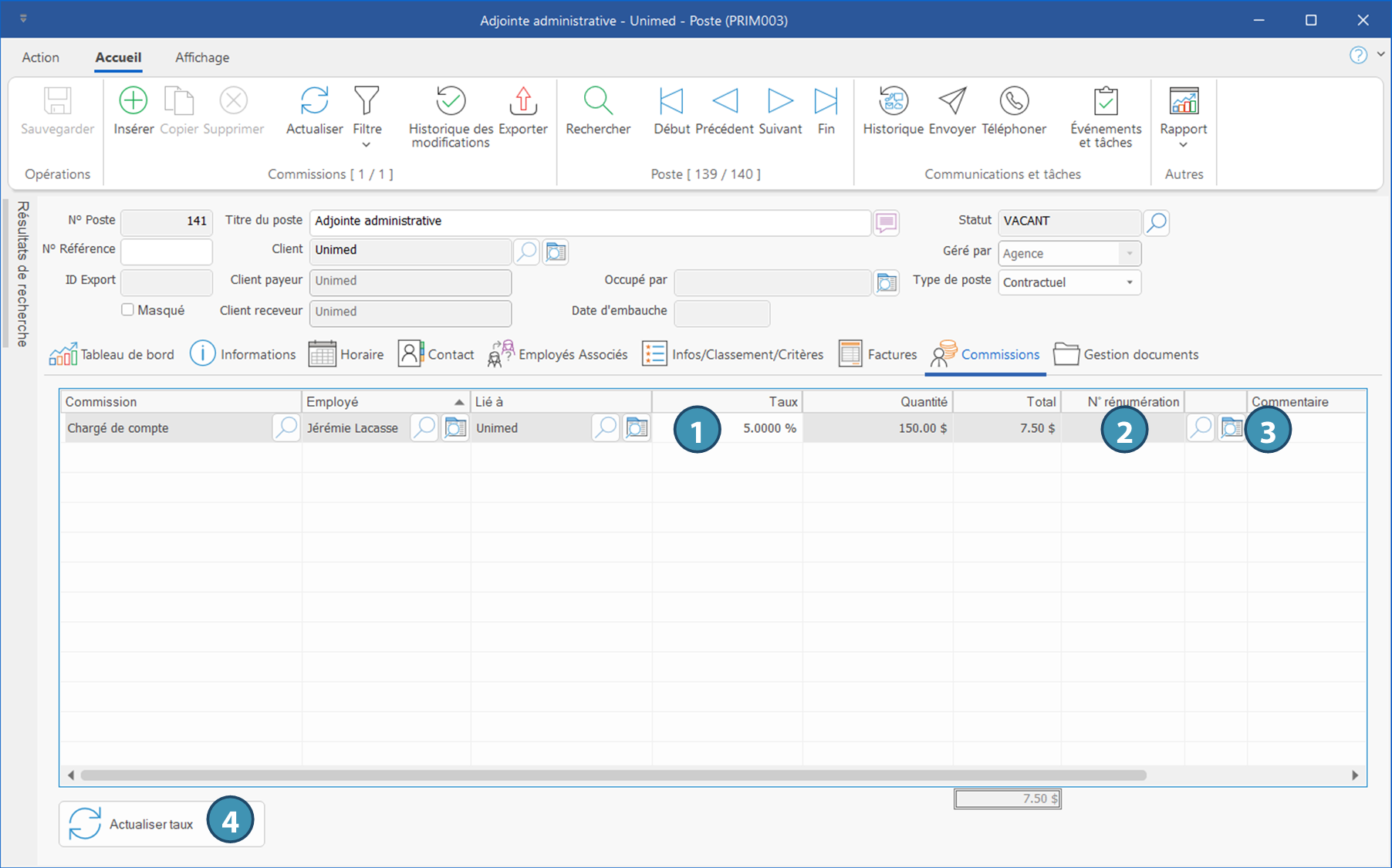The height and width of the screenshot is (868, 1392).
Task: Click the Actualiser refresh icon
Action: [x=314, y=101]
